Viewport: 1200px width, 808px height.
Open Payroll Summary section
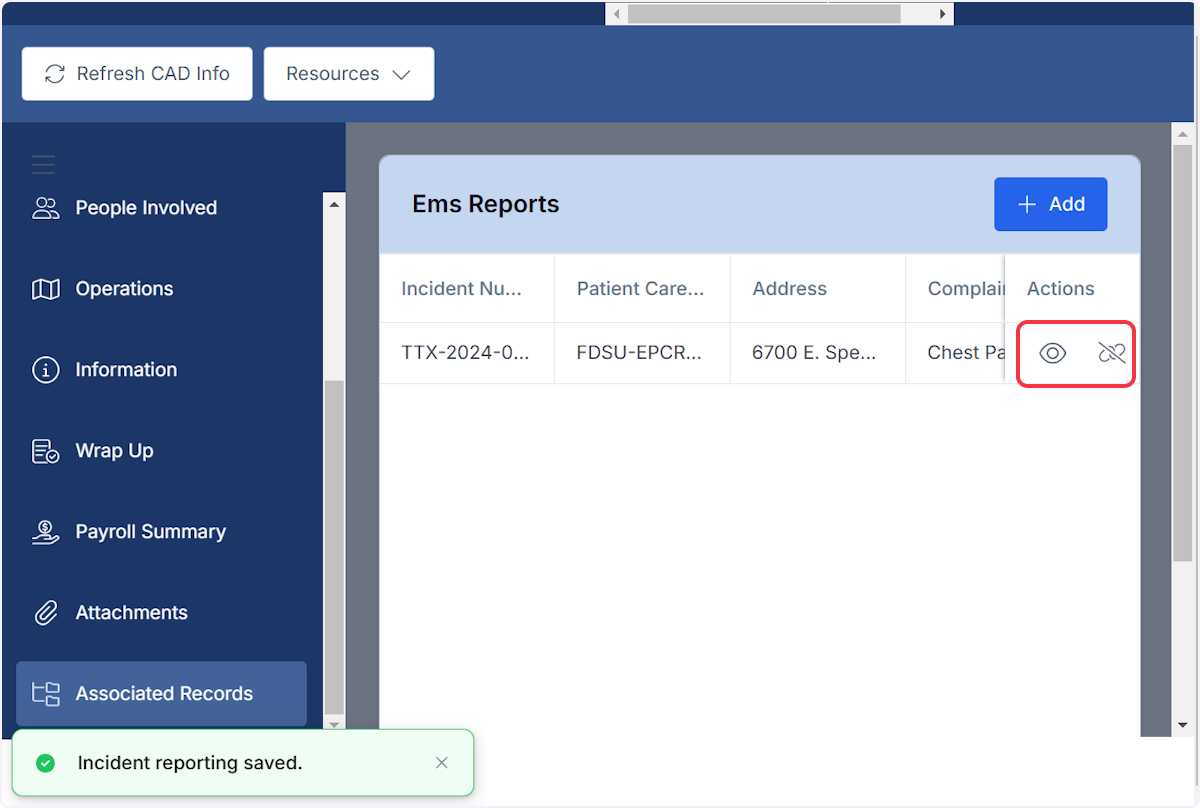[161, 532]
